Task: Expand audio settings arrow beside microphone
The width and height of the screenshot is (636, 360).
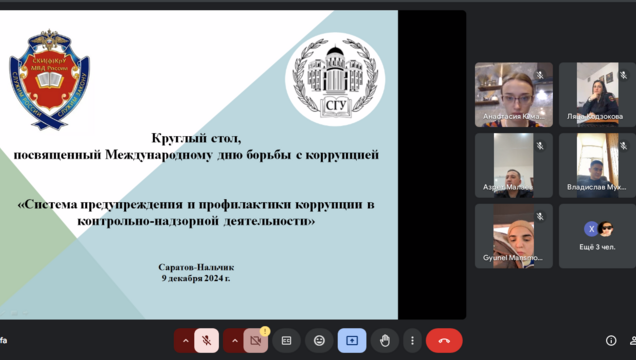Action: pyautogui.click(x=185, y=341)
